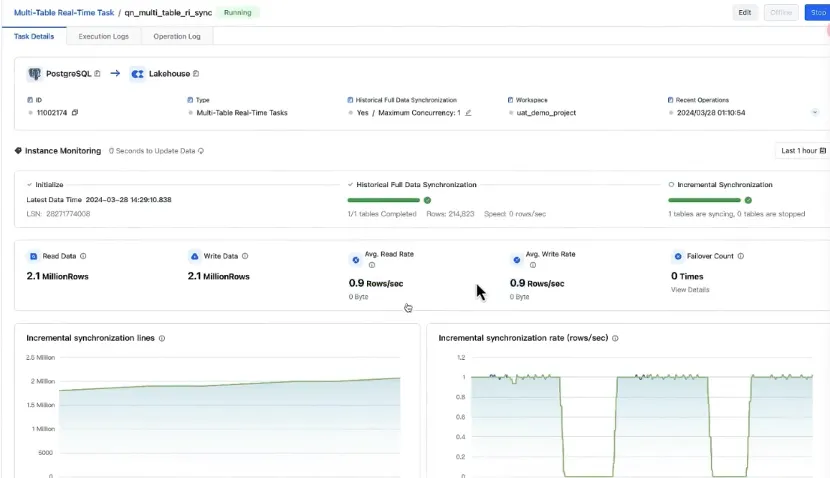Click the info icon beside Read Data
830x478 pixels.
(x=83, y=256)
